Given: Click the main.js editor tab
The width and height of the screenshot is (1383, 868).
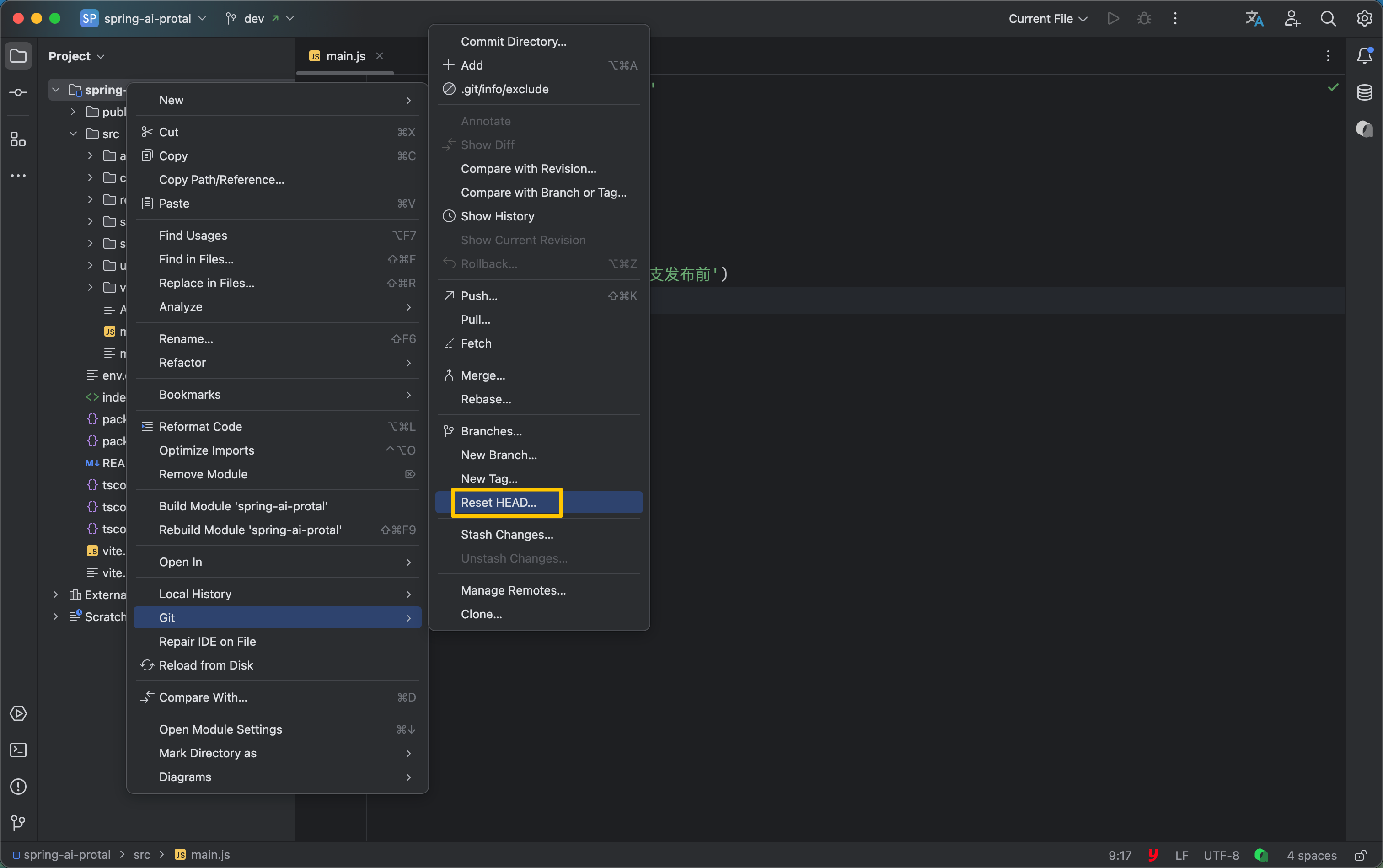Looking at the screenshot, I should (345, 56).
